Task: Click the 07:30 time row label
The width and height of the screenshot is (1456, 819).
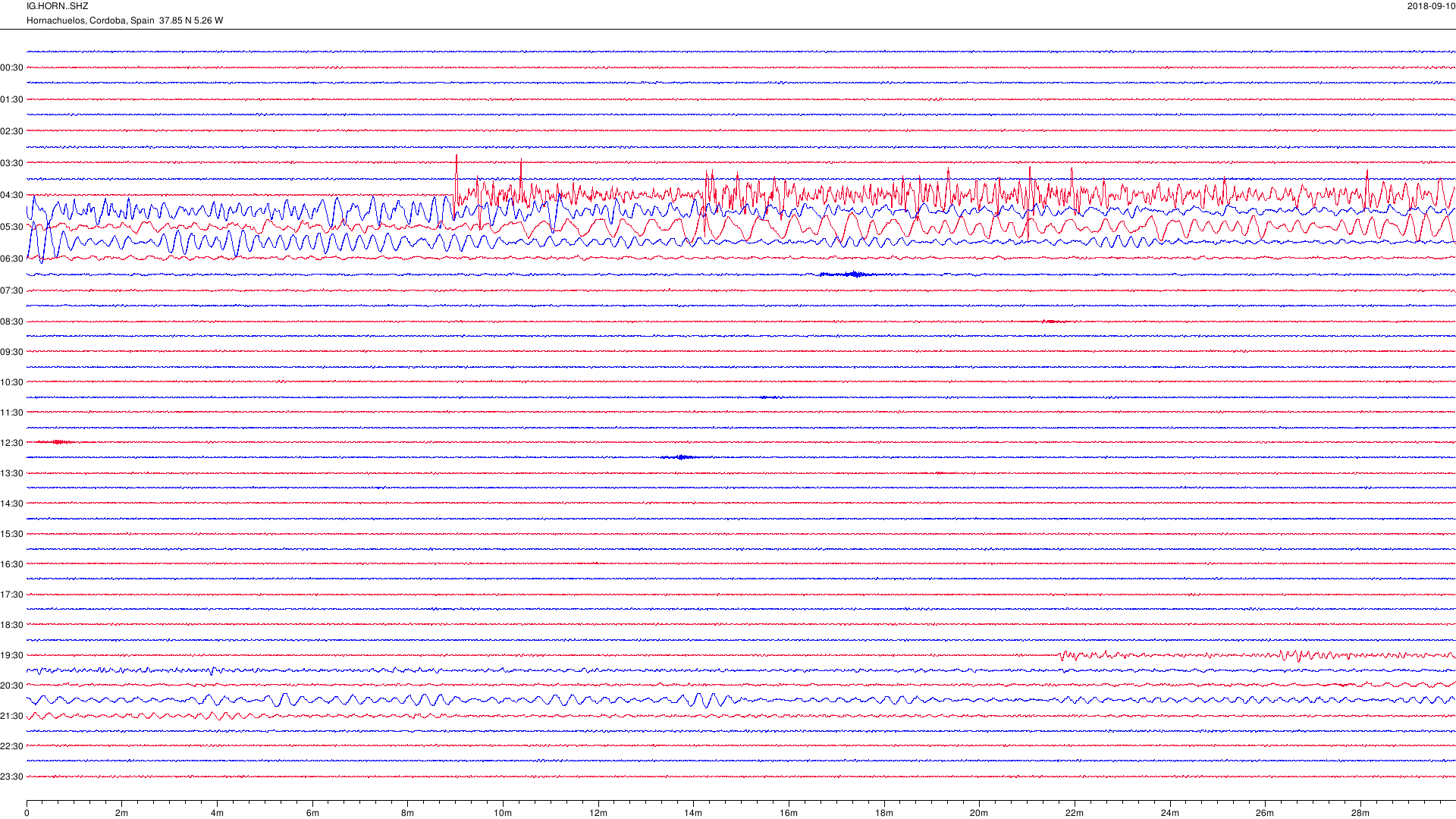Action: [11, 290]
